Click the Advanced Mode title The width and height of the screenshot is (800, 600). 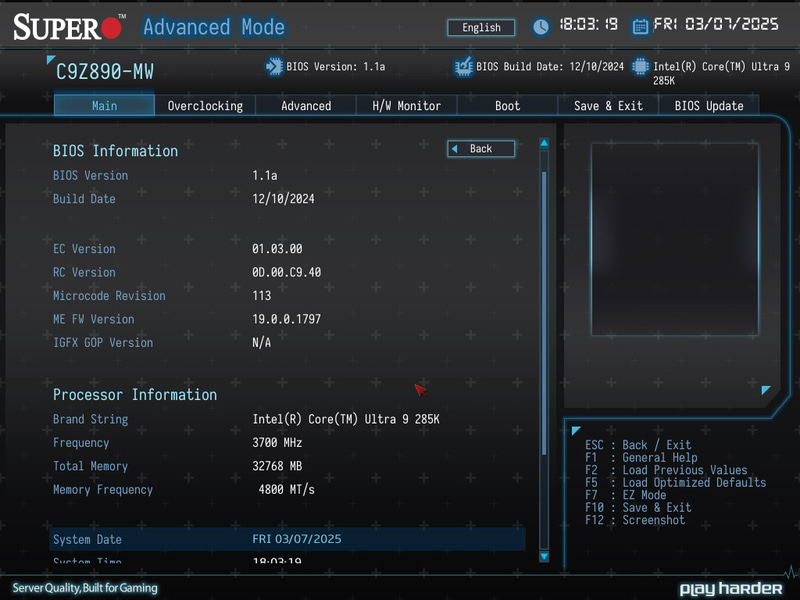tap(214, 27)
